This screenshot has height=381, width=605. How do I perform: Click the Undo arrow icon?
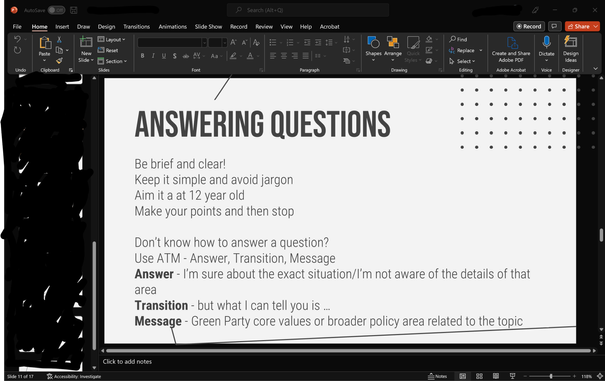click(17, 39)
